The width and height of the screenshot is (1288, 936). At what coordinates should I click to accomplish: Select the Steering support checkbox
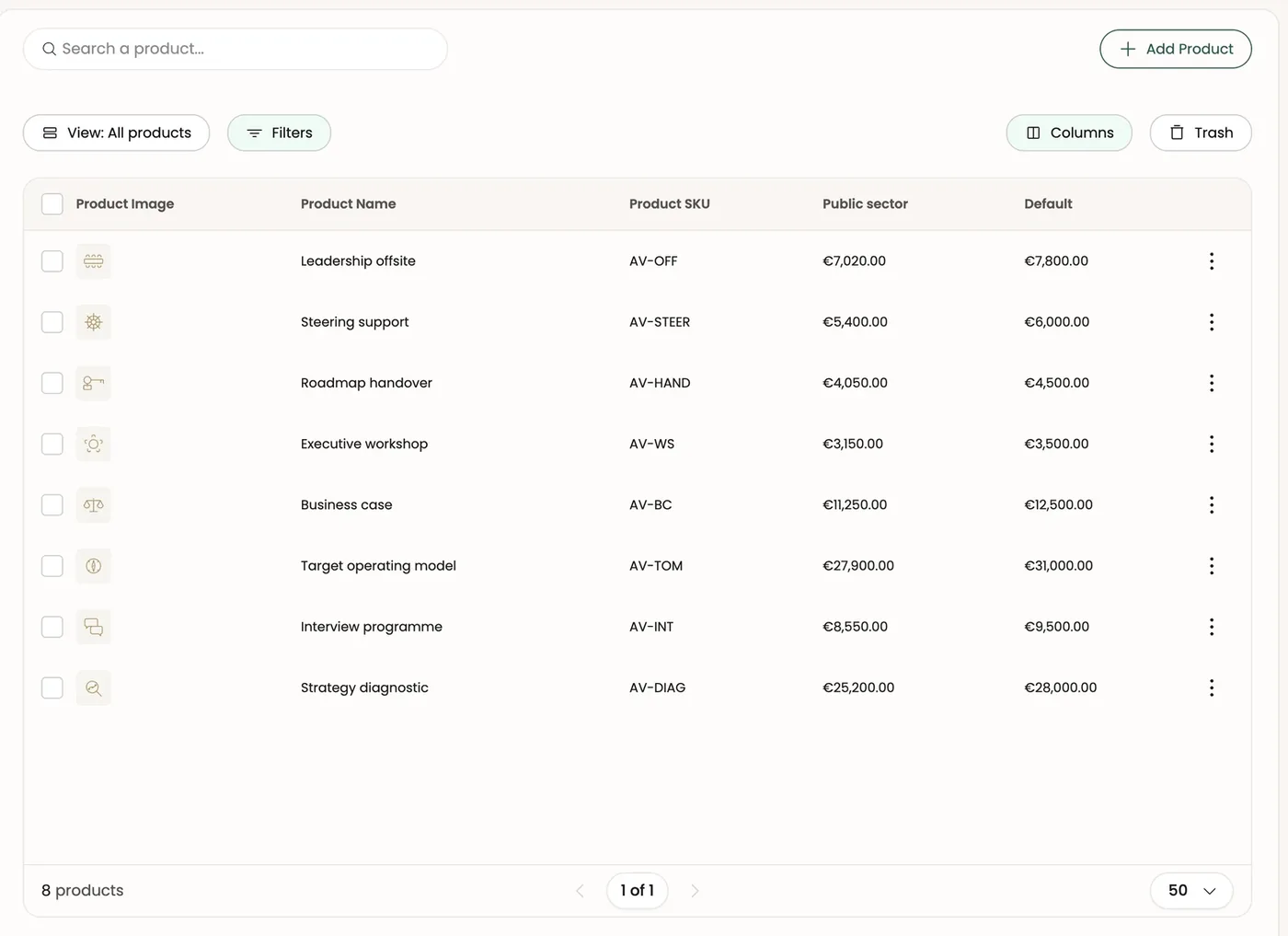pos(52,322)
